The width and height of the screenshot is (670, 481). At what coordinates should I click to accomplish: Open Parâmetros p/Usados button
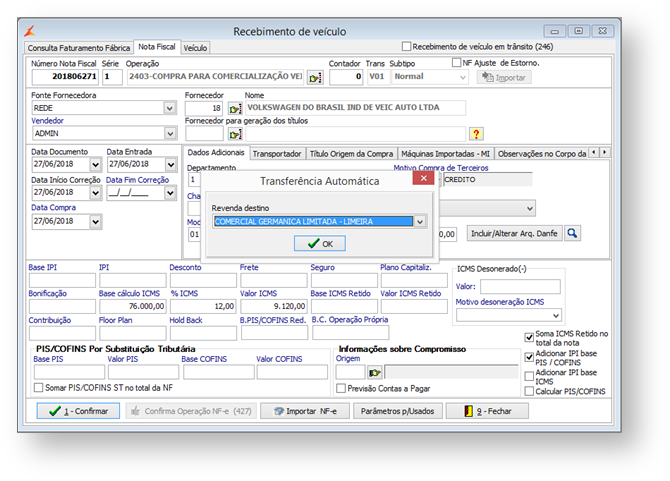pos(397,411)
